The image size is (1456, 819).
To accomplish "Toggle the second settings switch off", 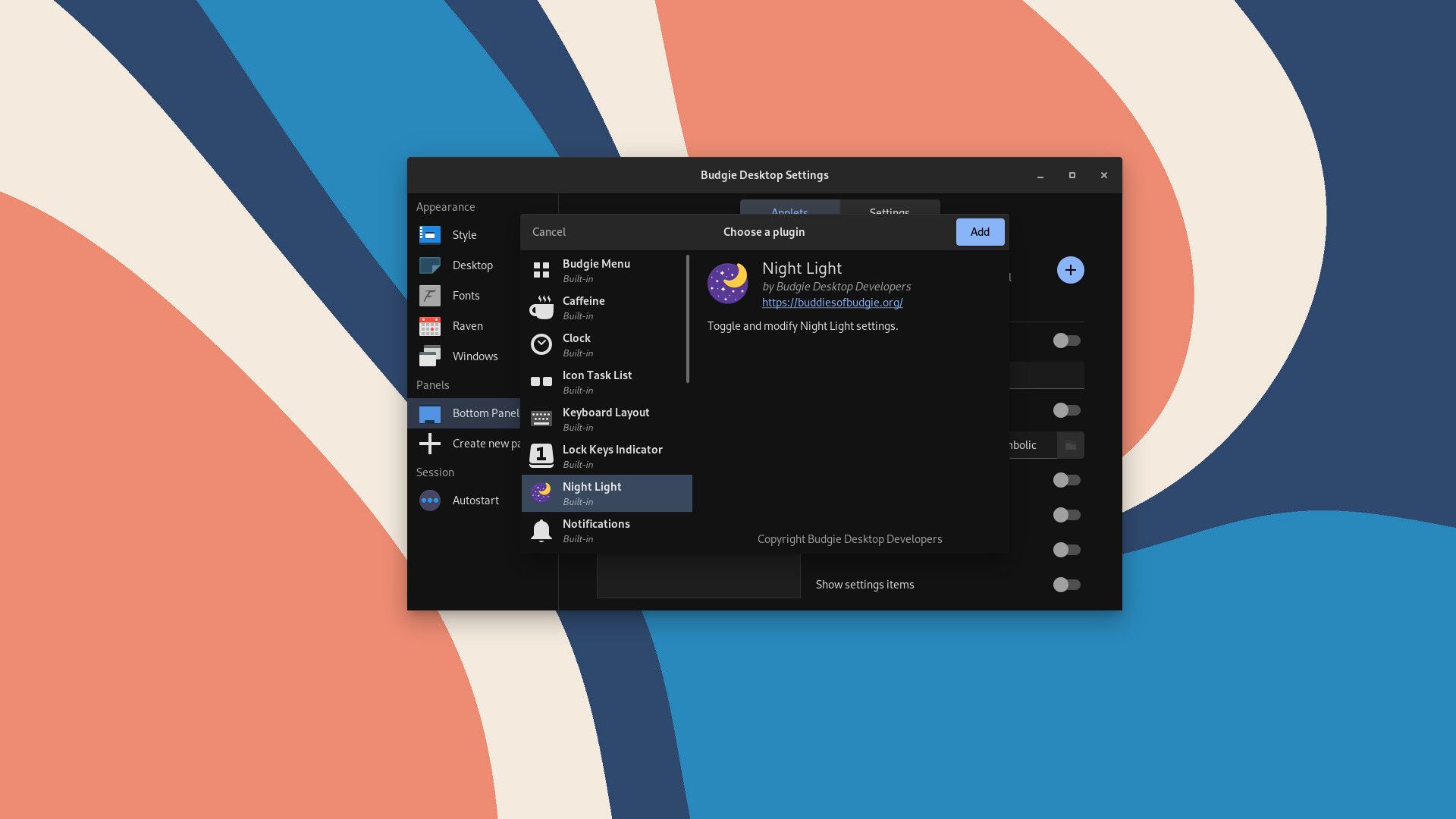I will click(x=1066, y=410).
